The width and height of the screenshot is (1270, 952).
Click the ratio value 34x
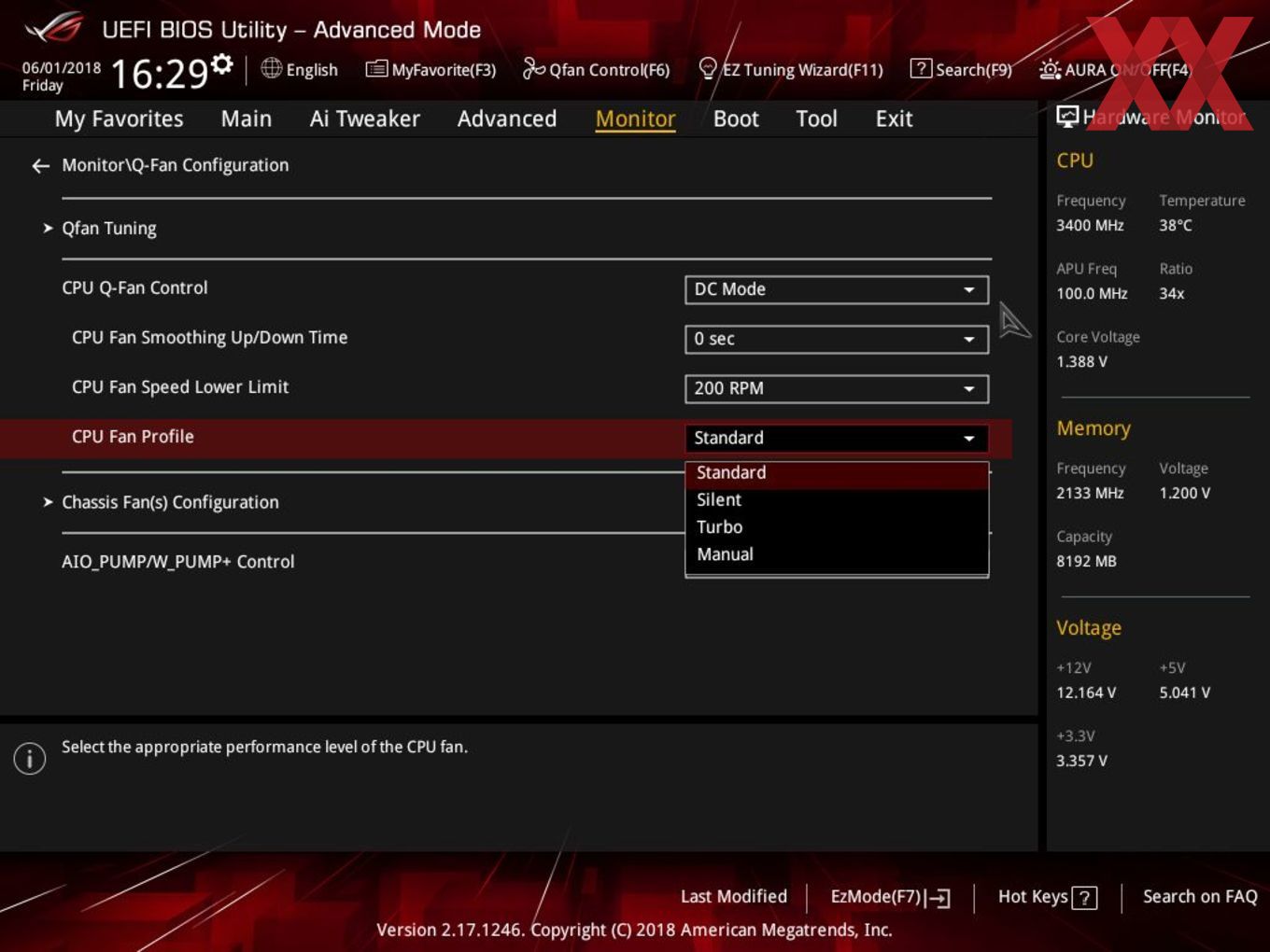(x=1172, y=293)
